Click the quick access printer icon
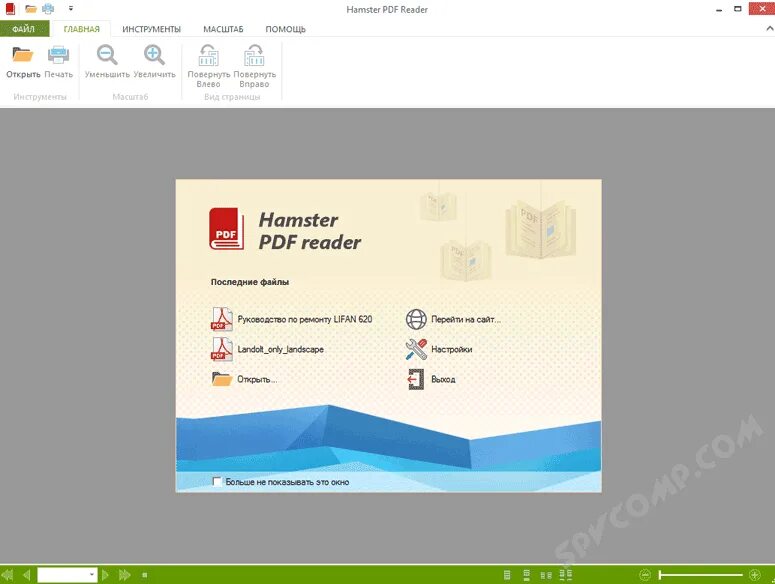 click(48, 8)
